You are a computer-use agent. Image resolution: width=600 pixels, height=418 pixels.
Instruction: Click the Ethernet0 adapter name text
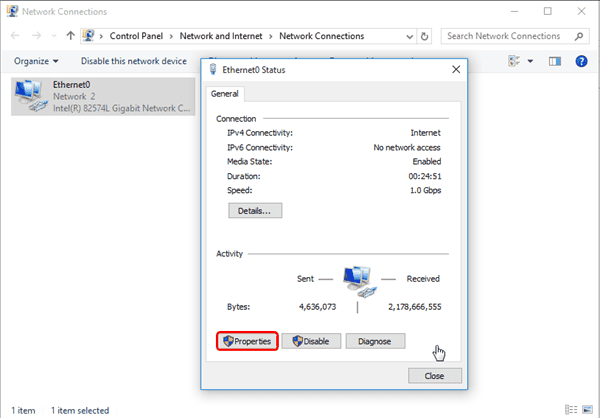click(72, 85)
